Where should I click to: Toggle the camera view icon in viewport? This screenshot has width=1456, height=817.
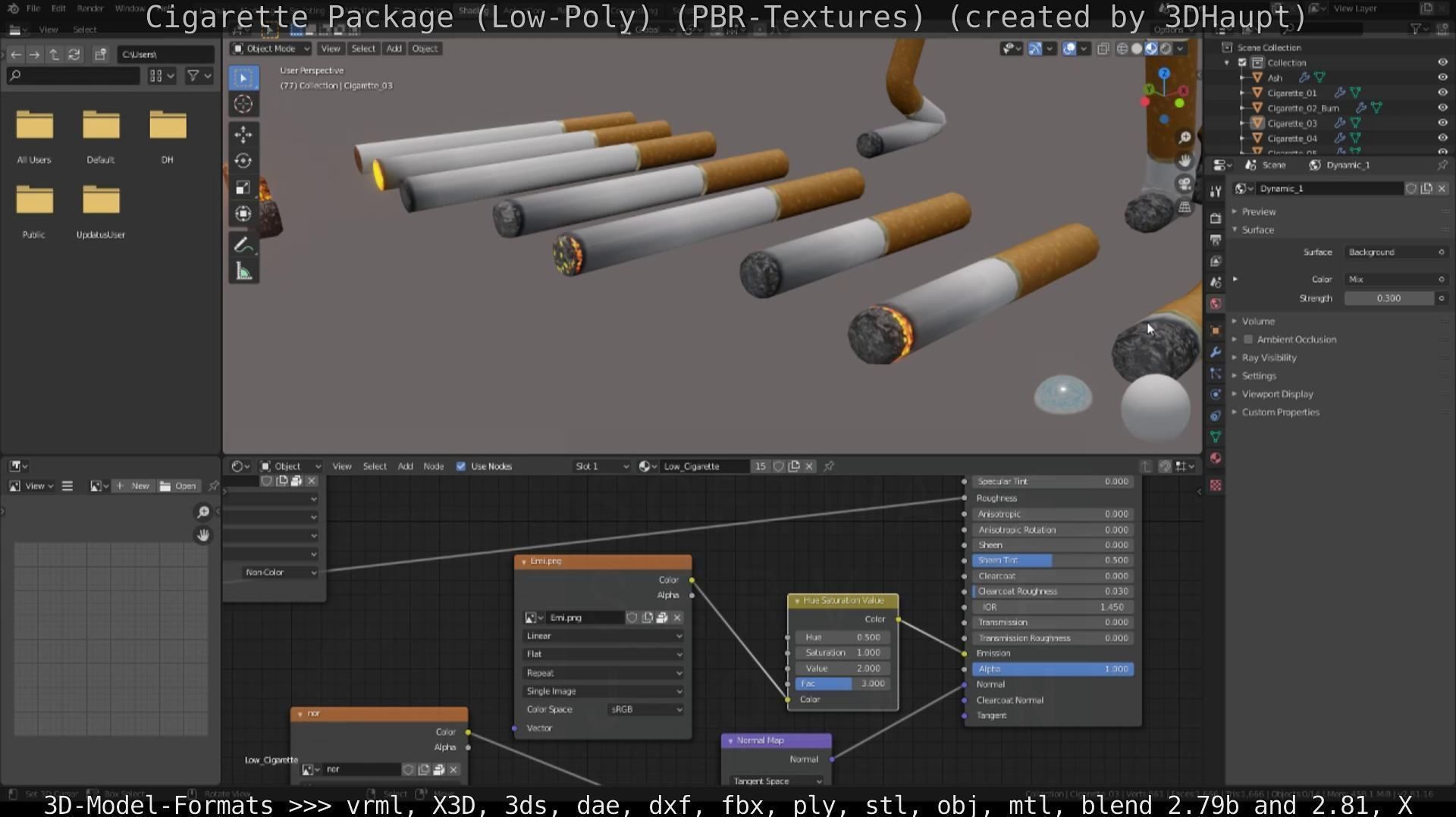(1185, 184)
